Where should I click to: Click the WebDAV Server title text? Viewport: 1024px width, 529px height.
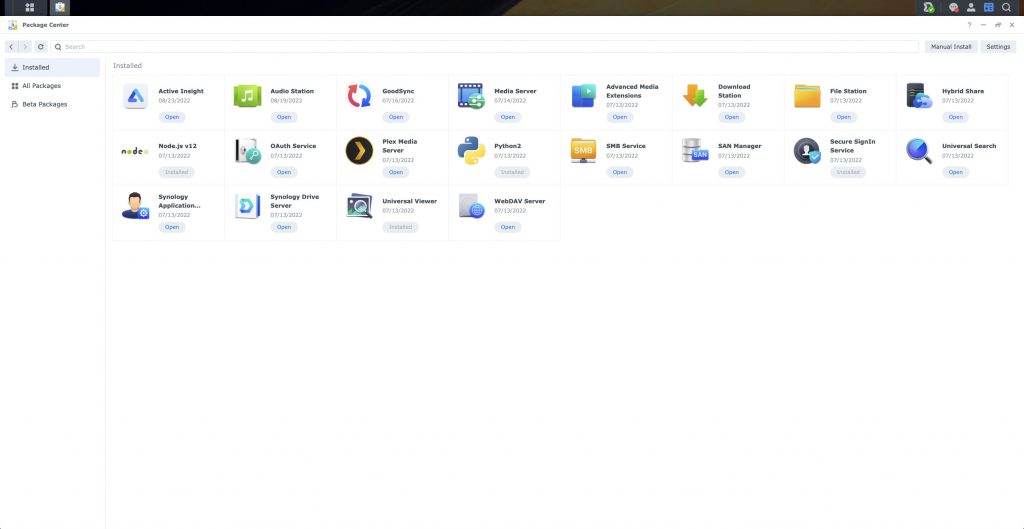[519, 201]
